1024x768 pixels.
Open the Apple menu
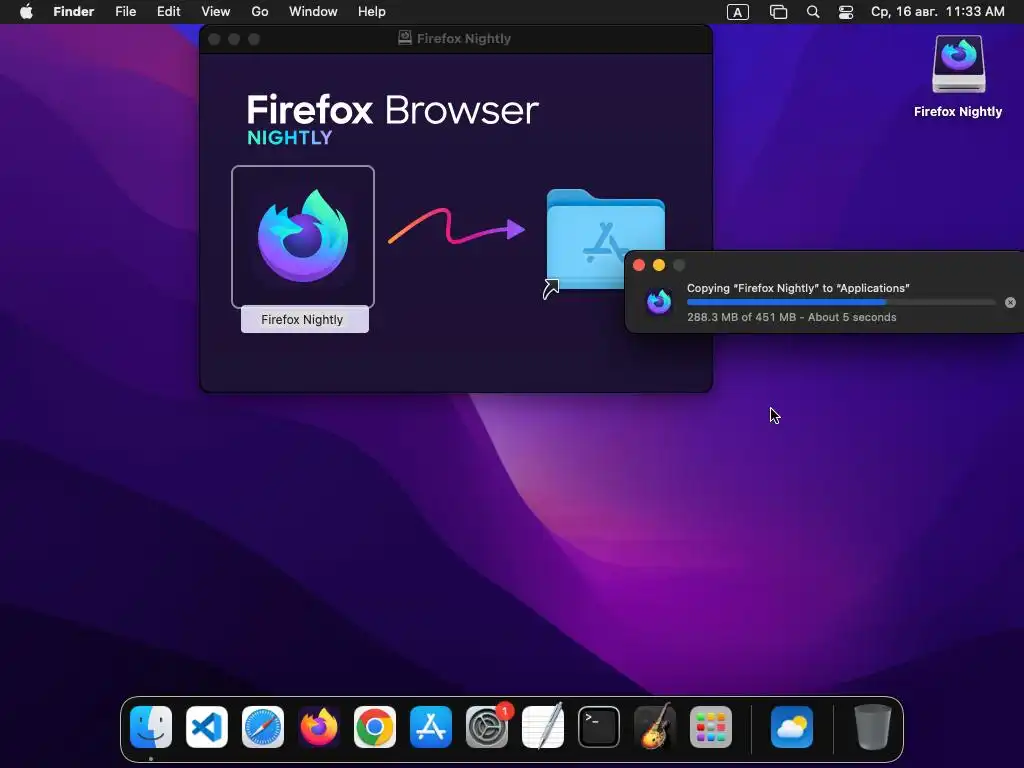click(x=26, y=12)
